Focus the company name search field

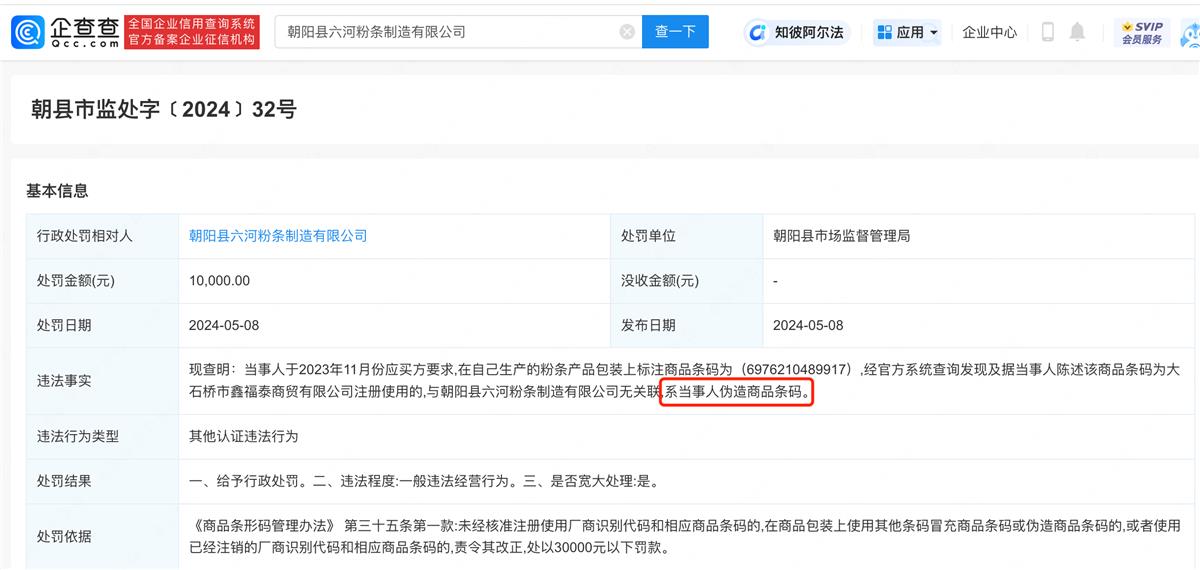click(x=450, y=32)
